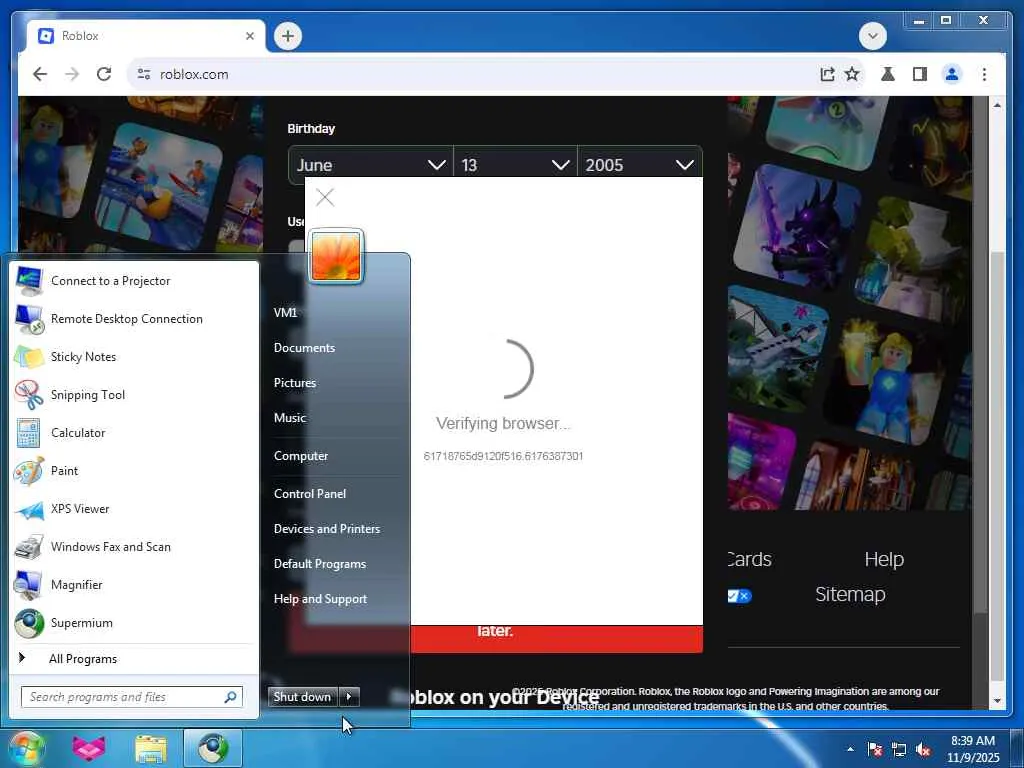The image size is (1024, 768).
Task: Open Supermium from Start menu list
Action: (134, 622)
